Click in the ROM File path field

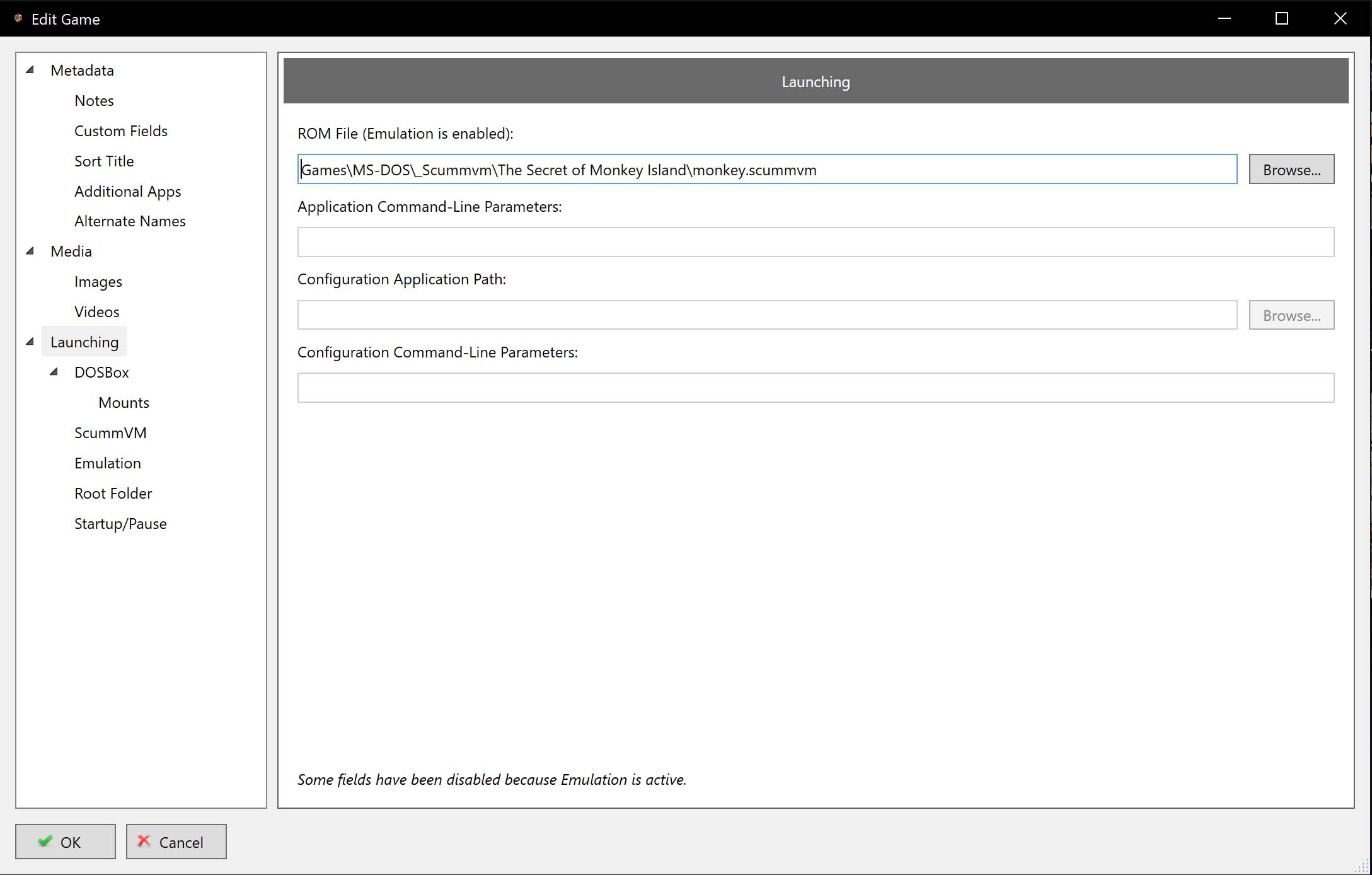coord(767,169)
